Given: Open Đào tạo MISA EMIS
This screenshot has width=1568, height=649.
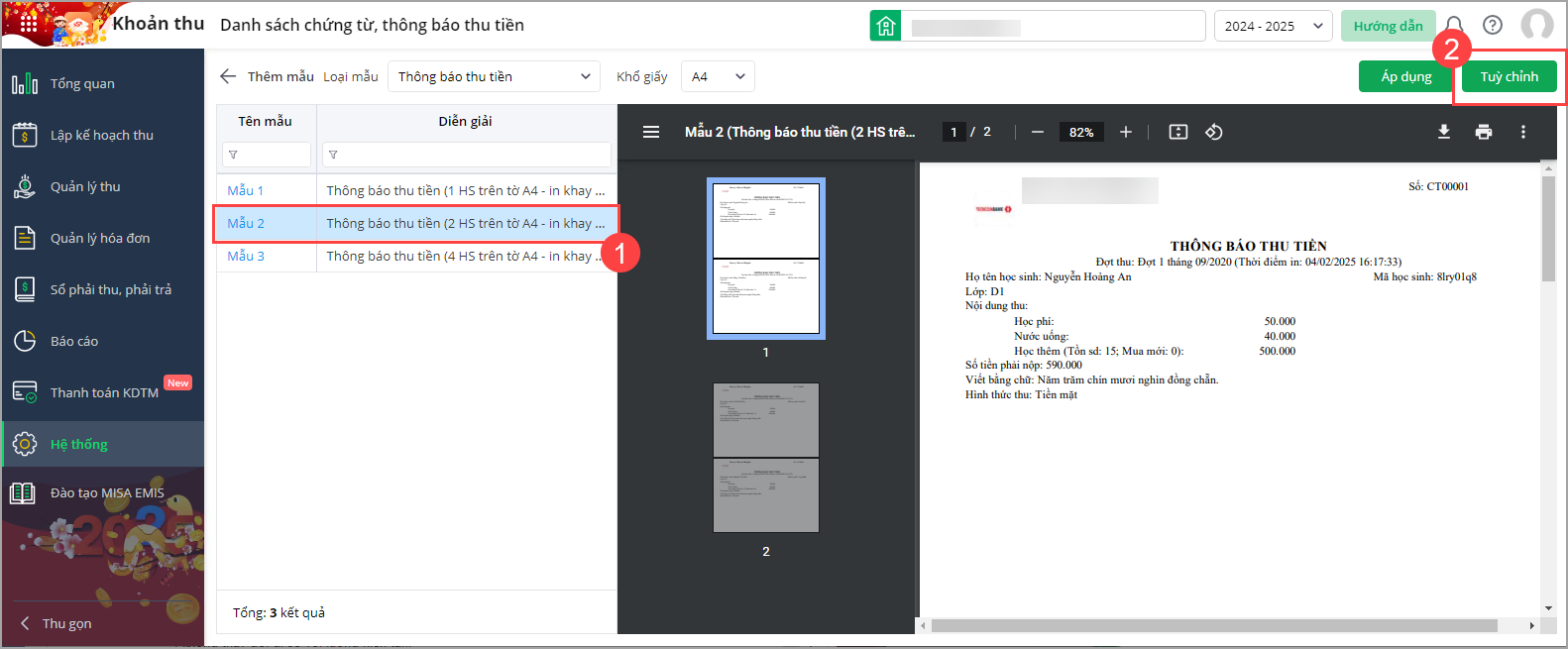Looking at the screenshot, I should pyautogui.click(x=103, y=492).
